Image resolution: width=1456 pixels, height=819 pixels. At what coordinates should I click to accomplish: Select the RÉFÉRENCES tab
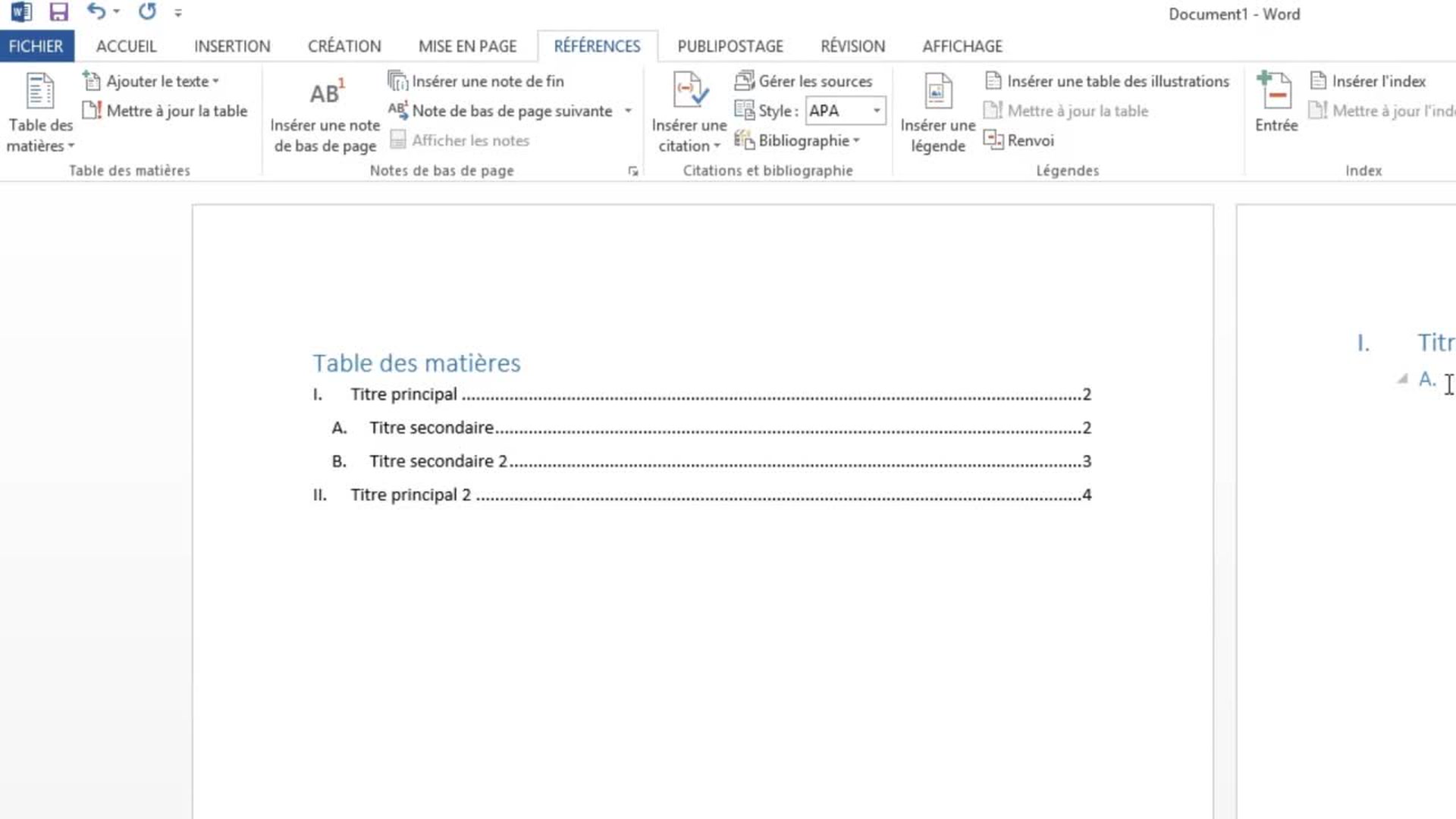pos(597,46)
